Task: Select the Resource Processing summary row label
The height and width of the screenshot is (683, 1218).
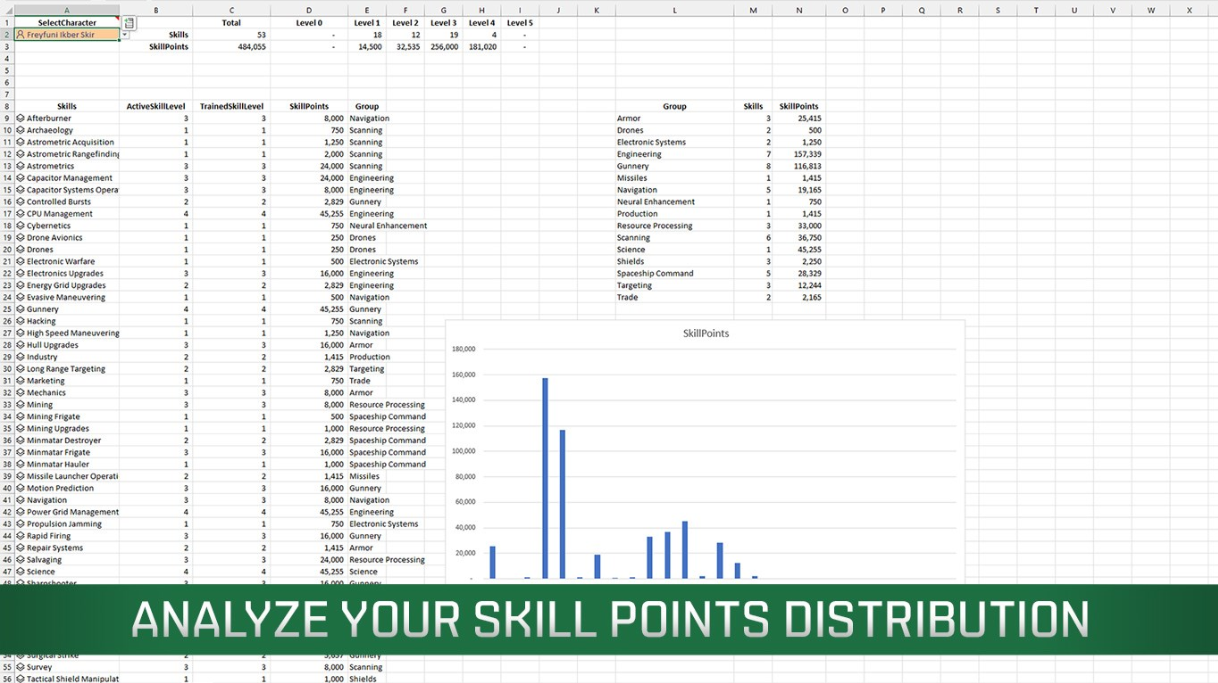Action: 654,226
